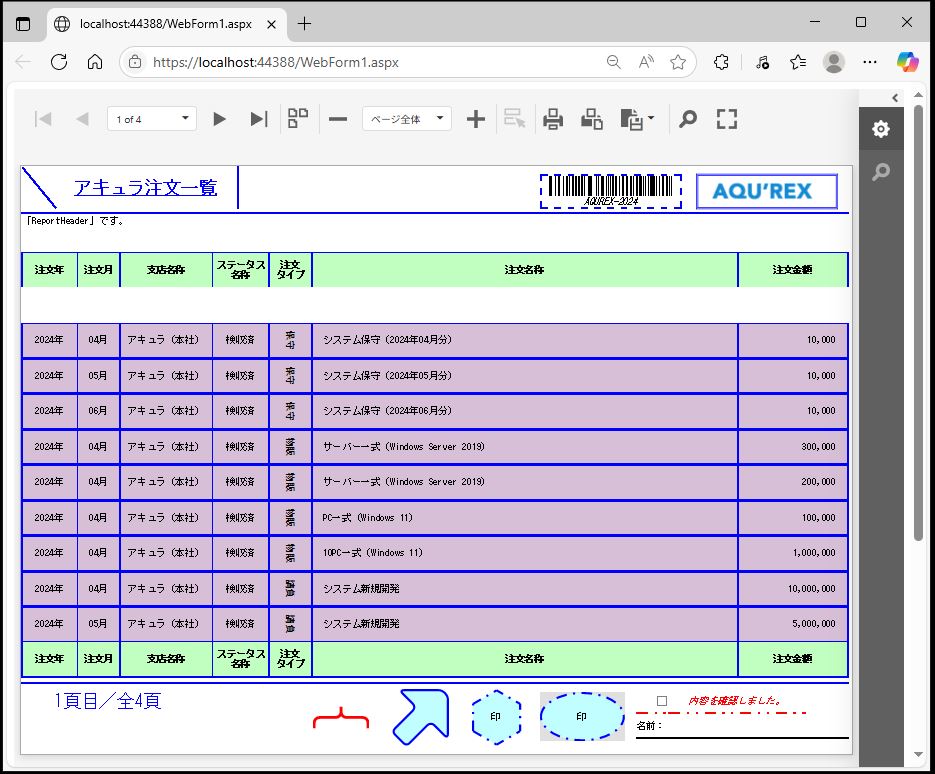Zoom in with the plus button
The width and height of the screenshot is (935, 774).
click(x=476, y=119)
